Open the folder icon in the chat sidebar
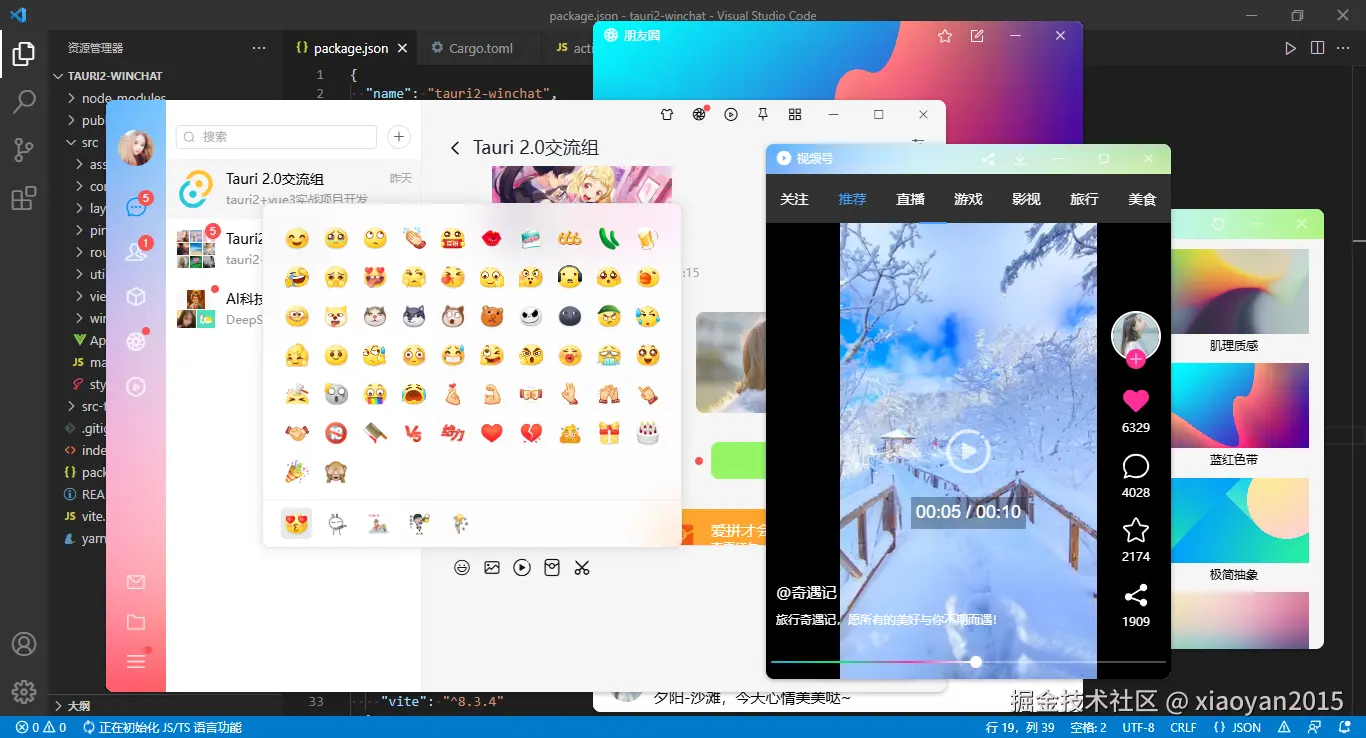The image size is (1366, 738). 136,622
